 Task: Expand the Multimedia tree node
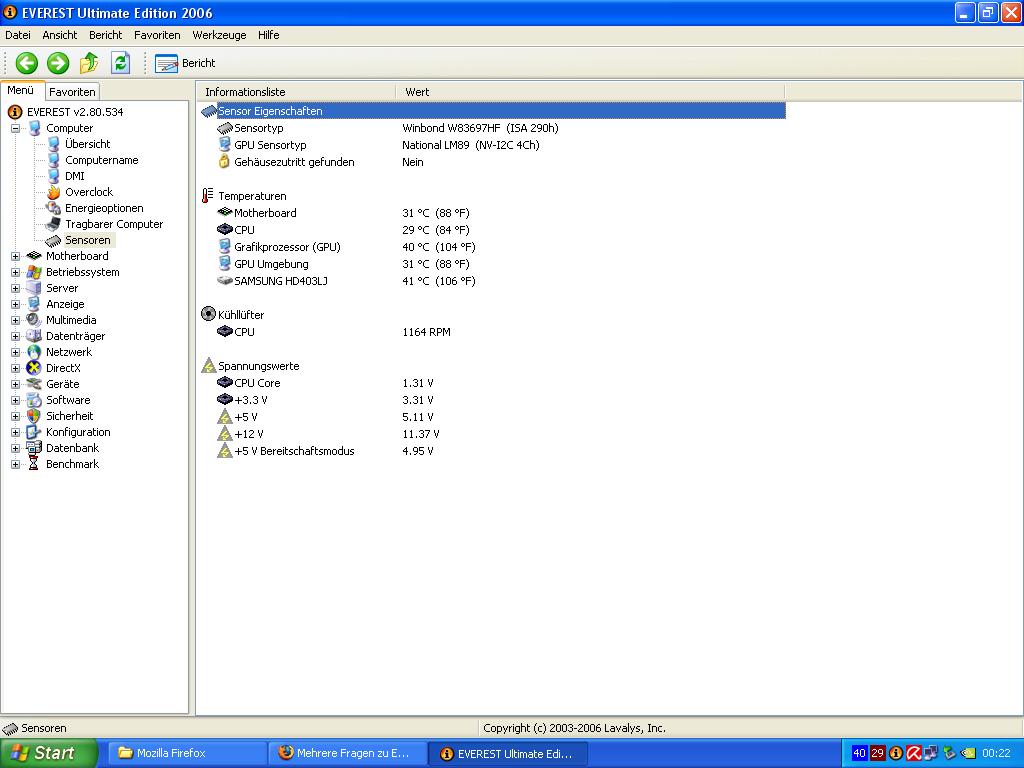(x=16, y=321)
